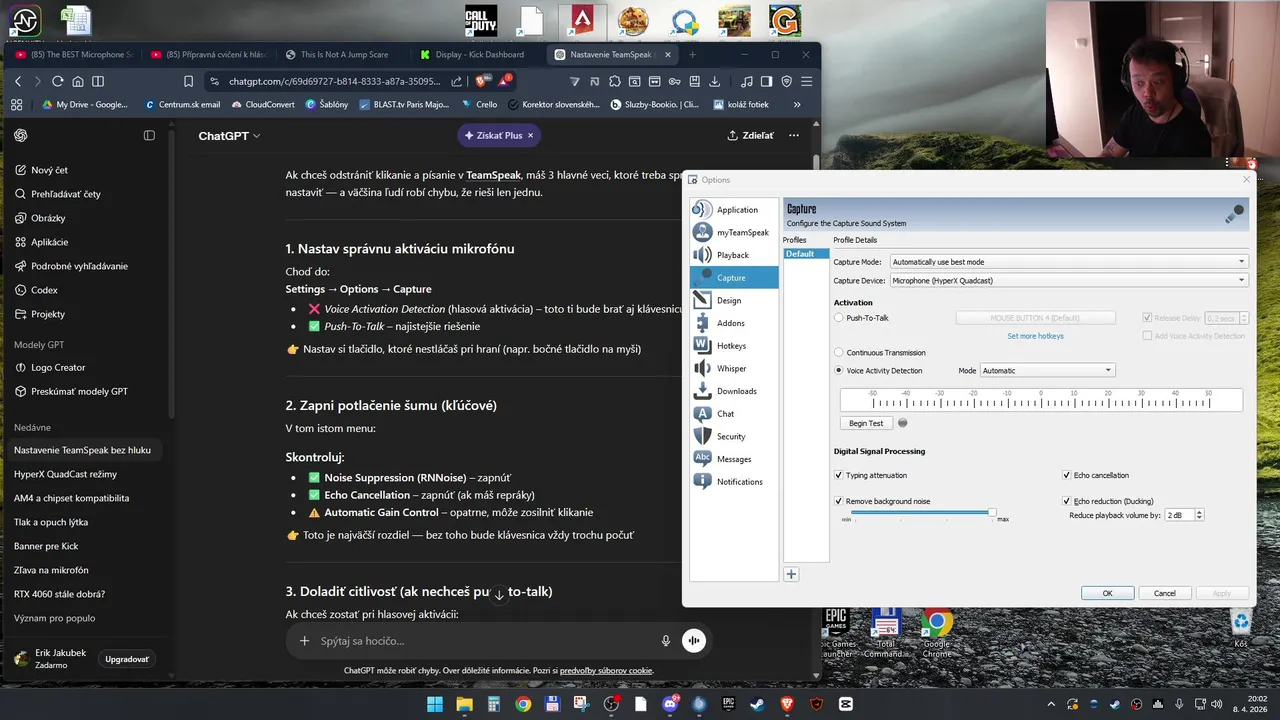
Task: Click the Set more hotkeys link
Action: pyautogui.click(x=1035, y=336)
